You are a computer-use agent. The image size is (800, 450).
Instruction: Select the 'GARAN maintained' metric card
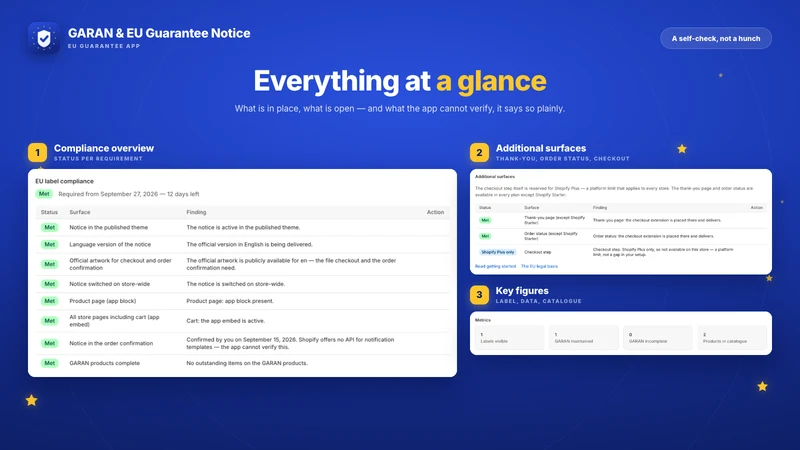pos(583,338)
